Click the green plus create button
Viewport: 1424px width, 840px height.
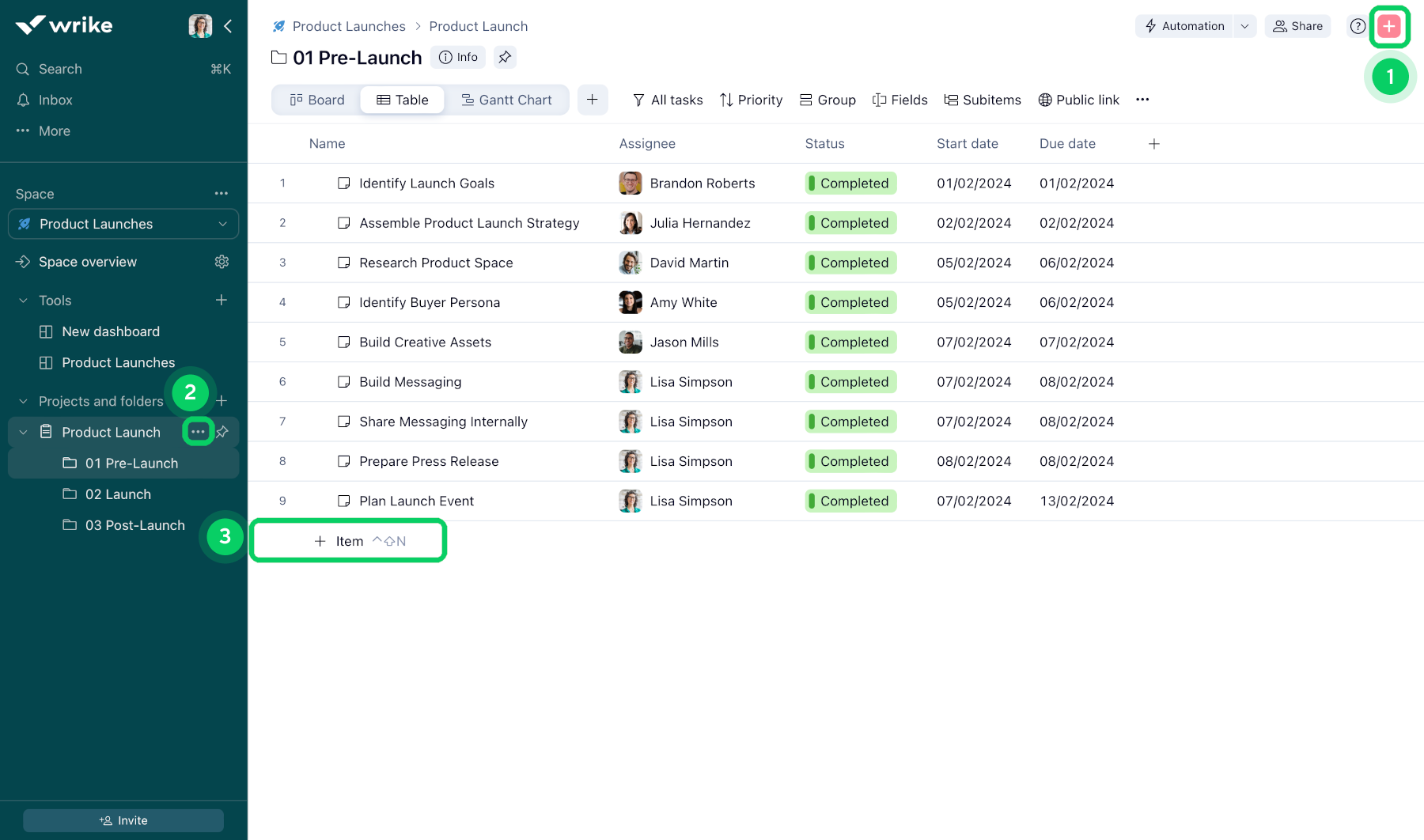pyautogui.click(x=1389, y=25)
